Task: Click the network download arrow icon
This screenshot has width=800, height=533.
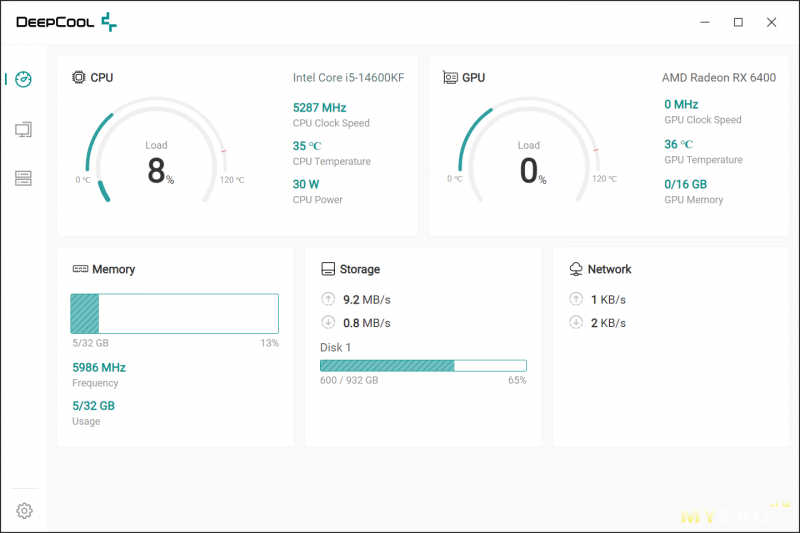Action: [576, 322]
